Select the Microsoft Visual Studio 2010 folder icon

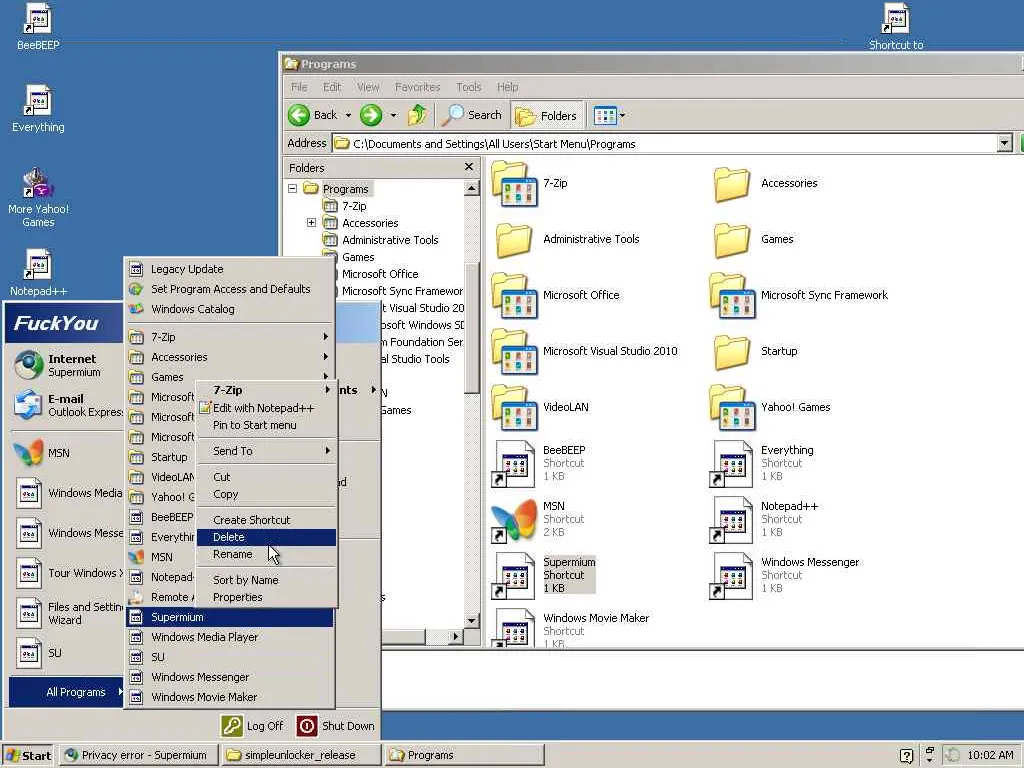(x=515, y=353)
